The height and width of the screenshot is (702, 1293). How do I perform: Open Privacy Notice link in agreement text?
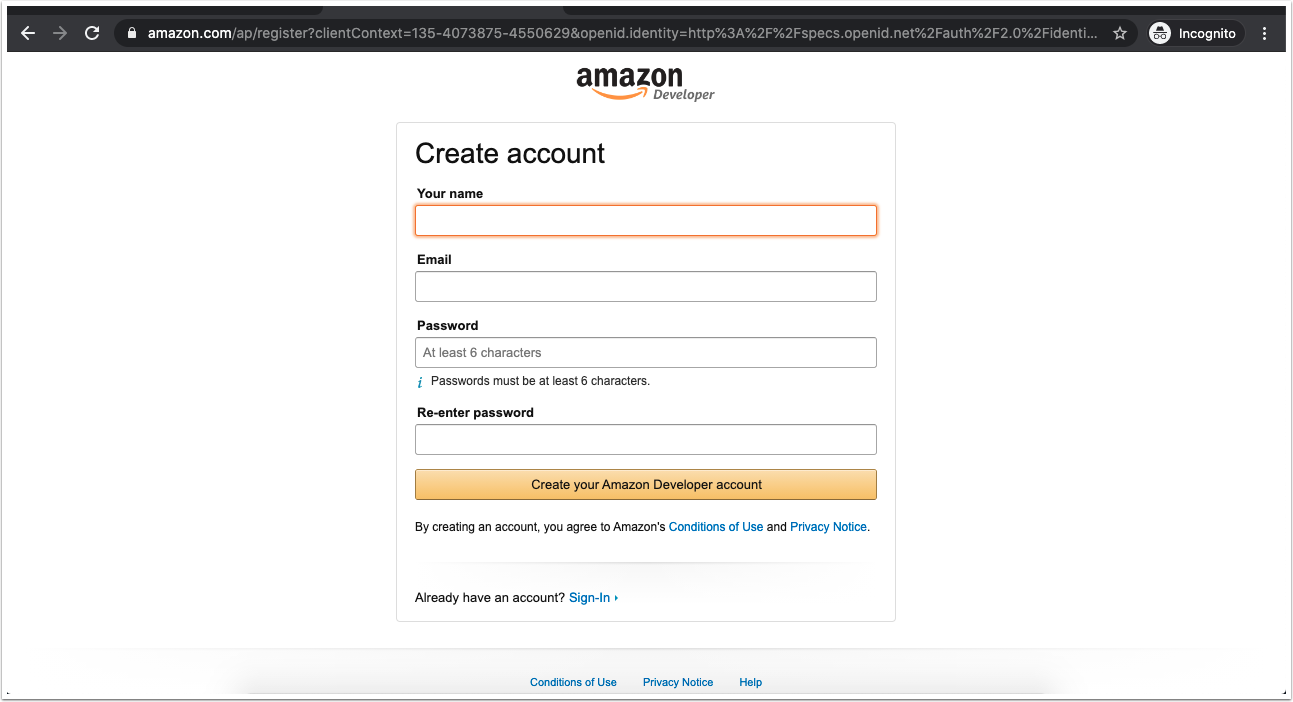(828, 527)
